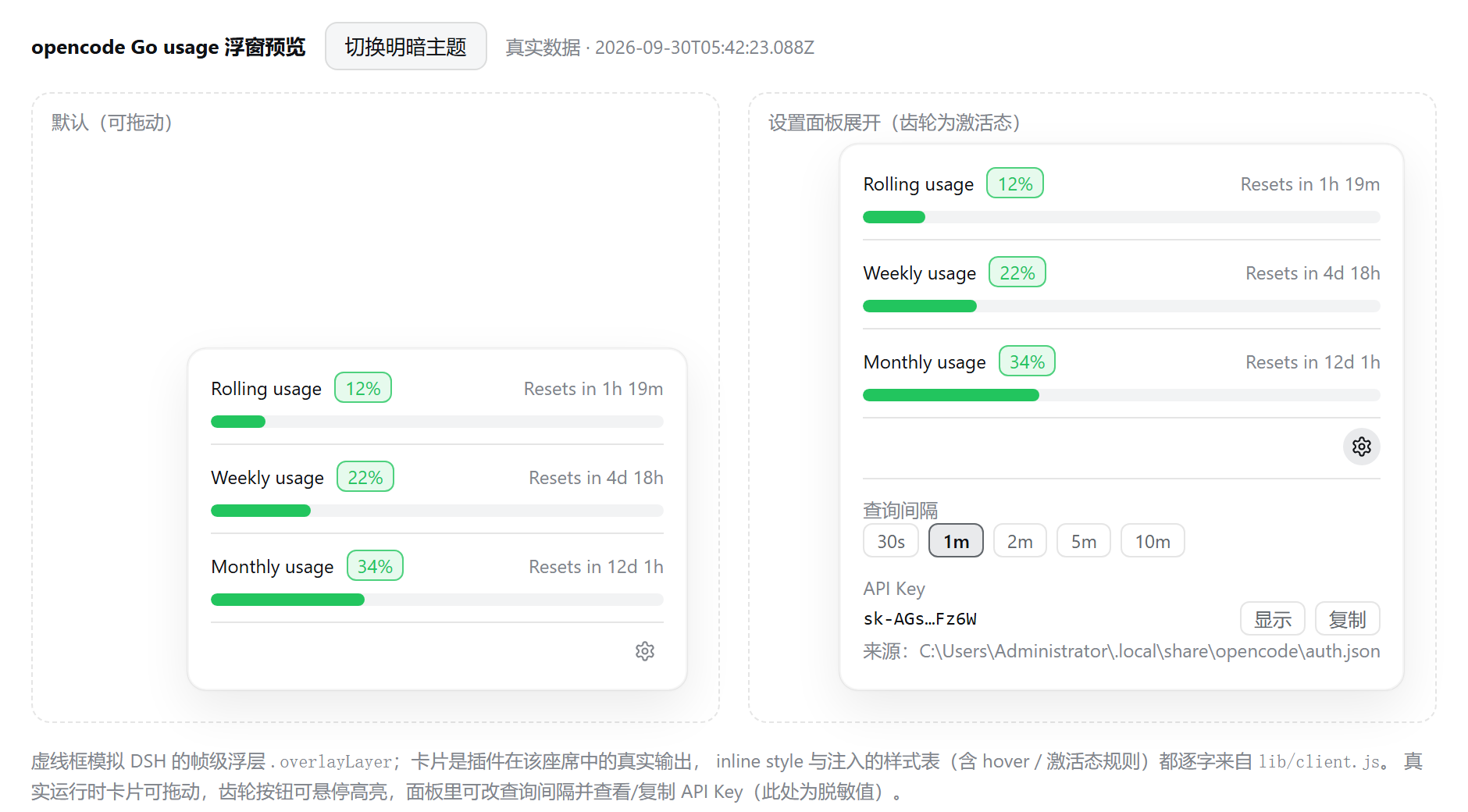The image size is (1468, 812).
Task: Click 'Resets in 12d 1h' in default card
Action: click(x=596, y=567)
